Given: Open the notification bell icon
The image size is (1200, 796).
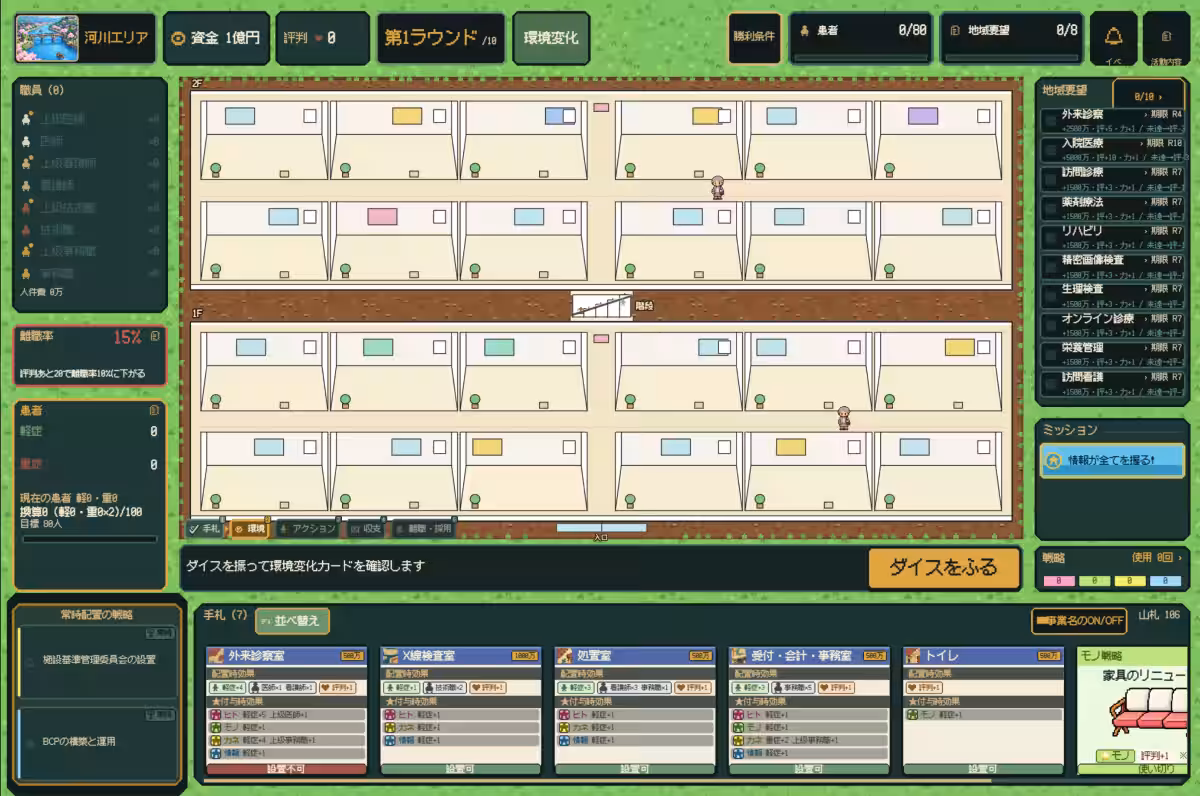Looking at the screenshot, I should point(1113,35).
